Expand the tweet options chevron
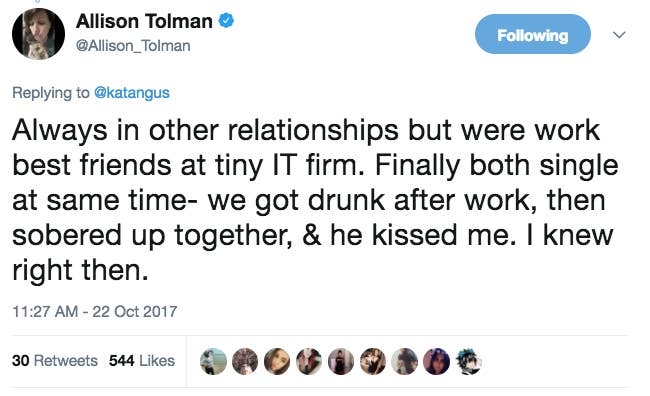 (619, 35)
